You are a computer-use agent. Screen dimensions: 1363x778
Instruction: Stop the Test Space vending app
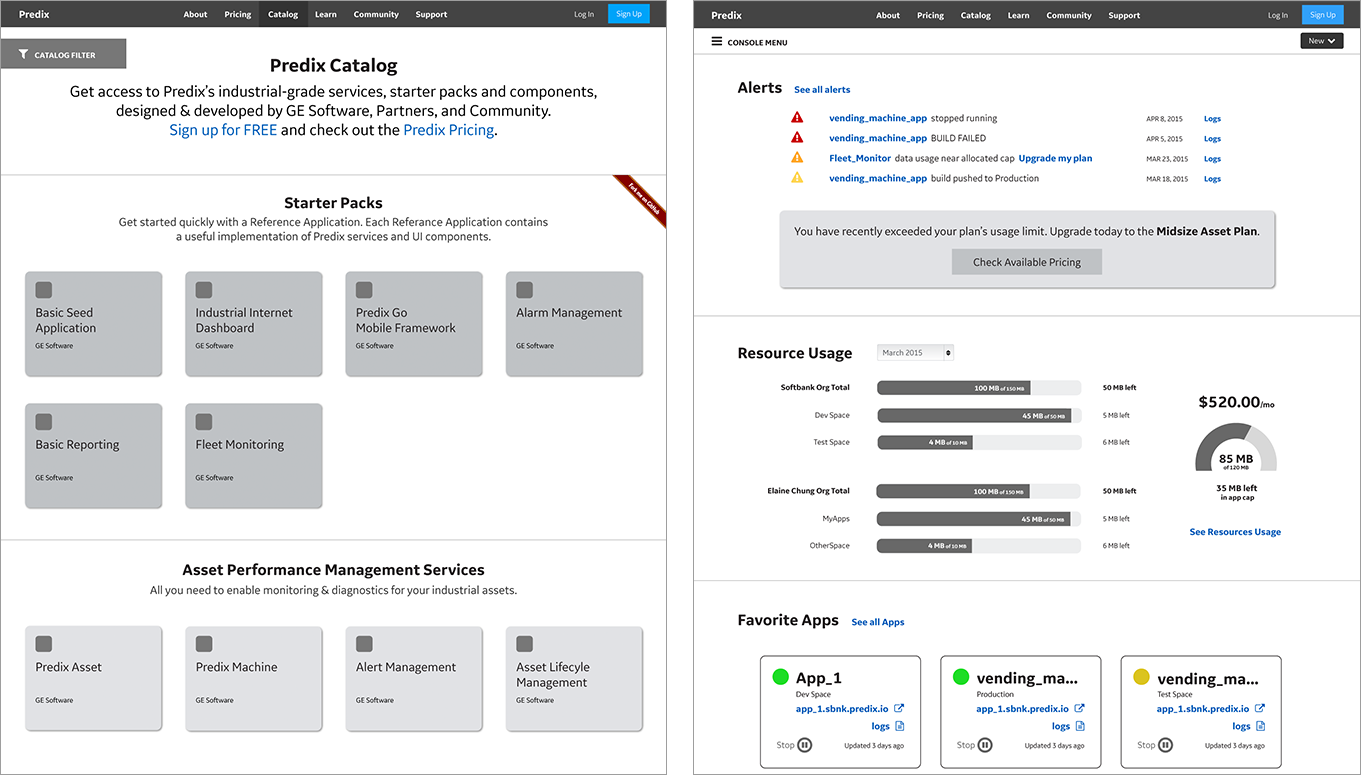click(1166, 745)
